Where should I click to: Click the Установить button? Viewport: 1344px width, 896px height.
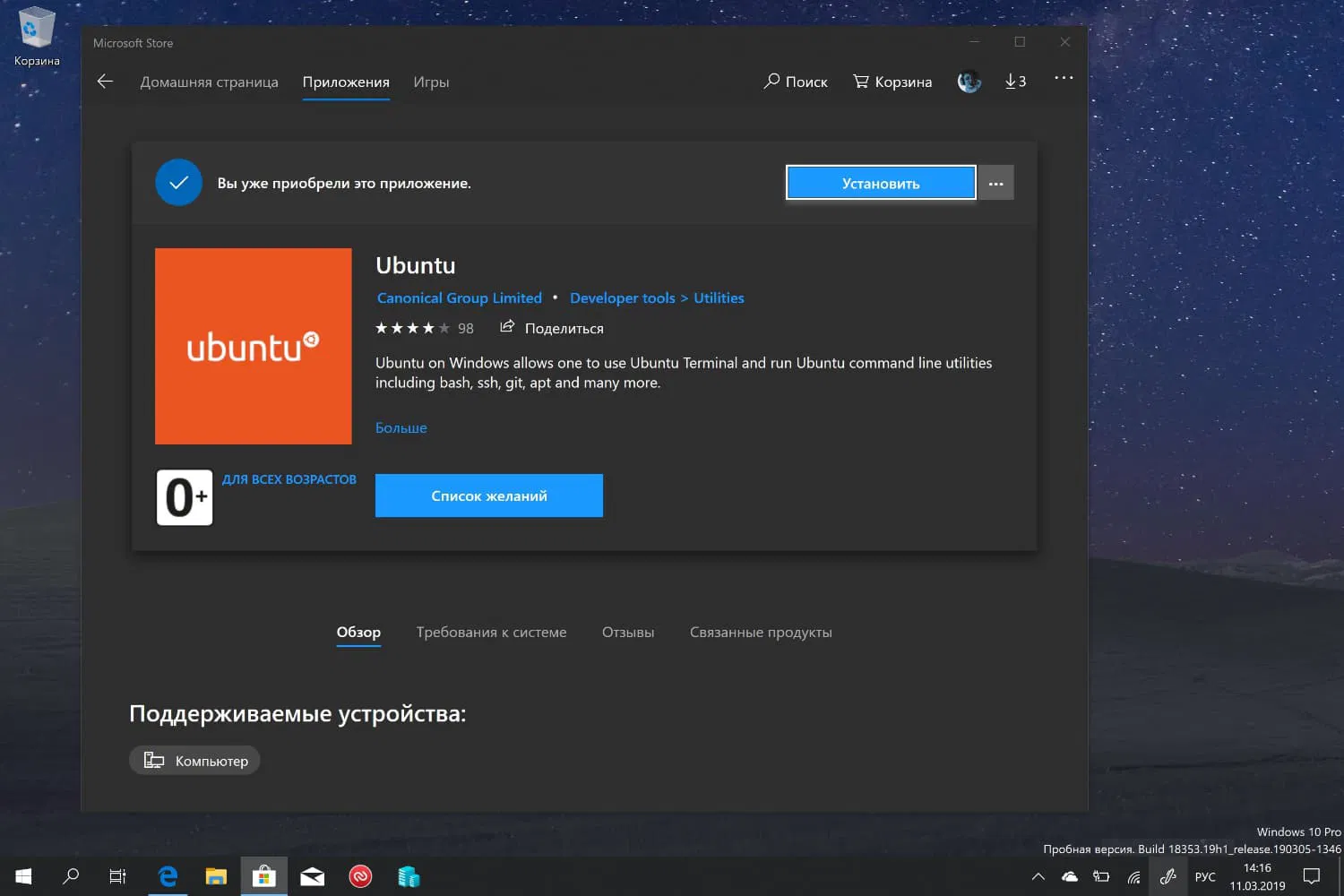pyautogui.click(x=880, y=183)
